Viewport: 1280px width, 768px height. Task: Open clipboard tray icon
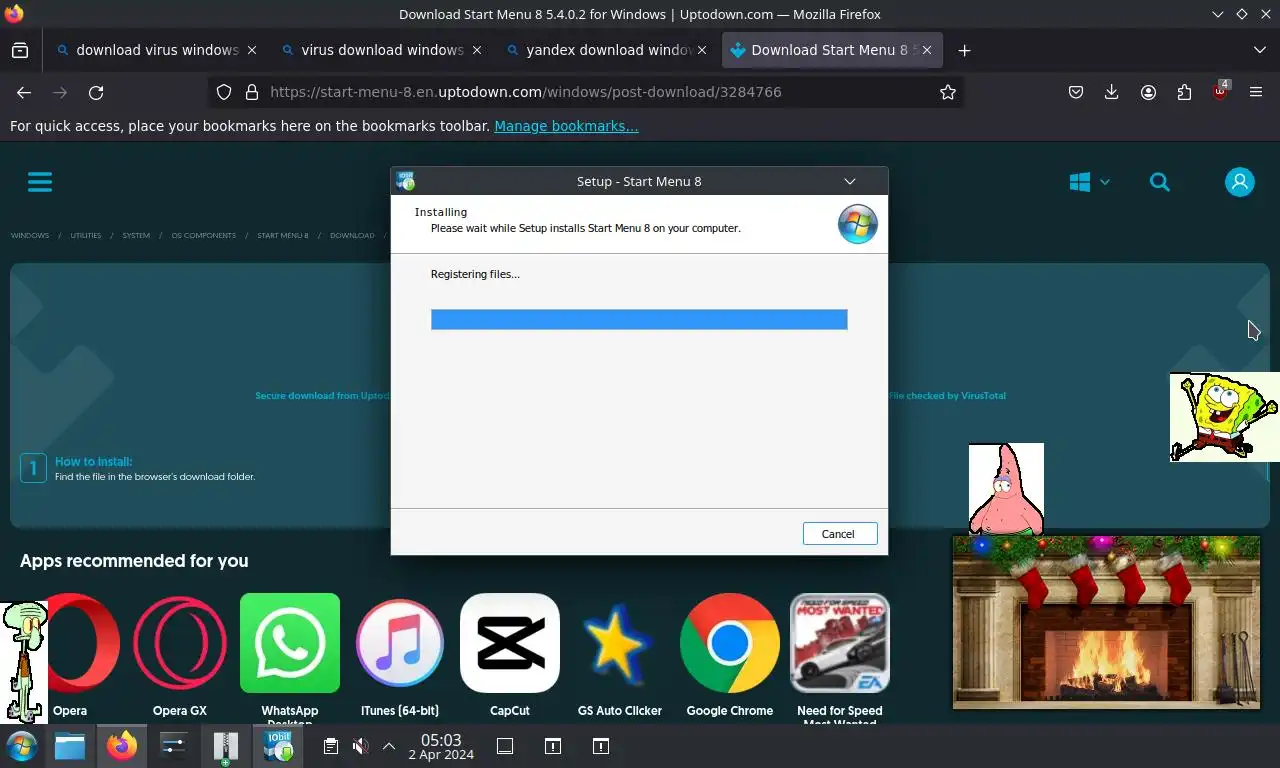tap(331, 746)
